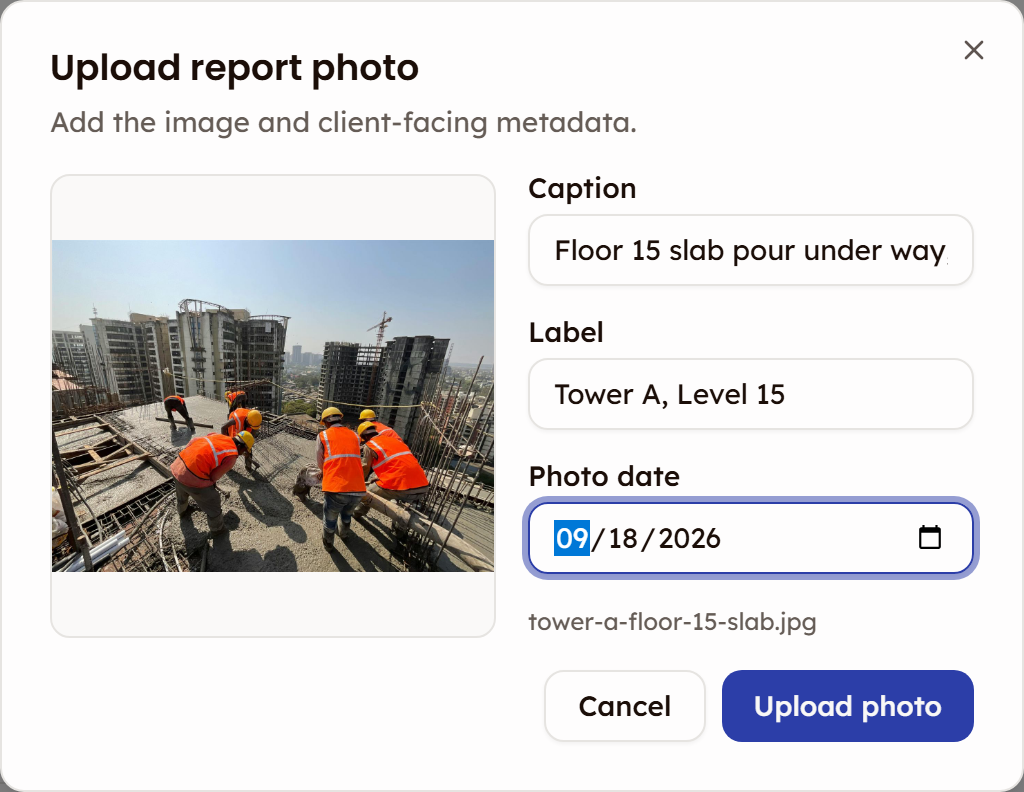Click the Upload photo button

(848, 706)
